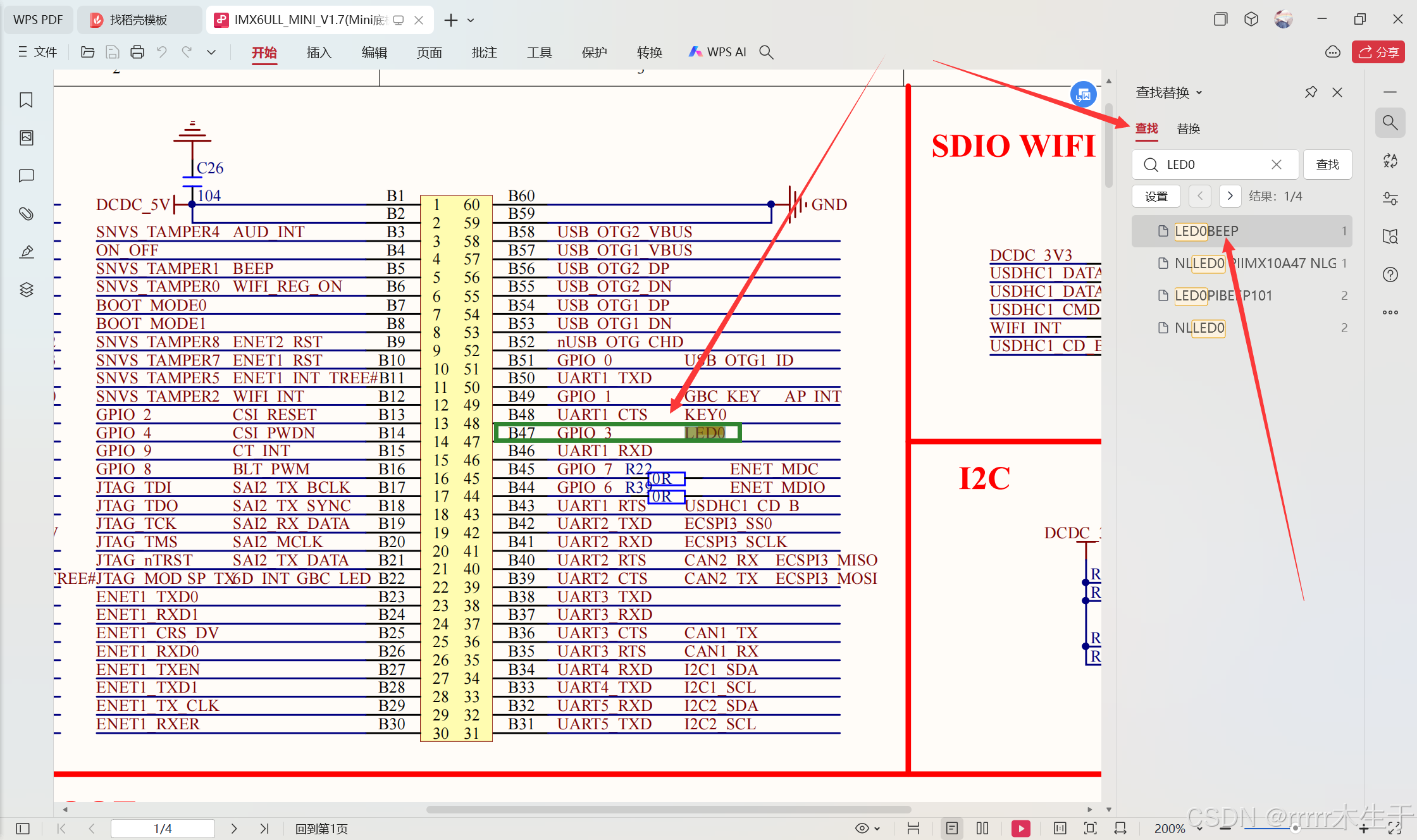Viewport: 1417px width, 840px height.
Task: Open the bookmark panel in left sidebar
Action: [26, 100]
